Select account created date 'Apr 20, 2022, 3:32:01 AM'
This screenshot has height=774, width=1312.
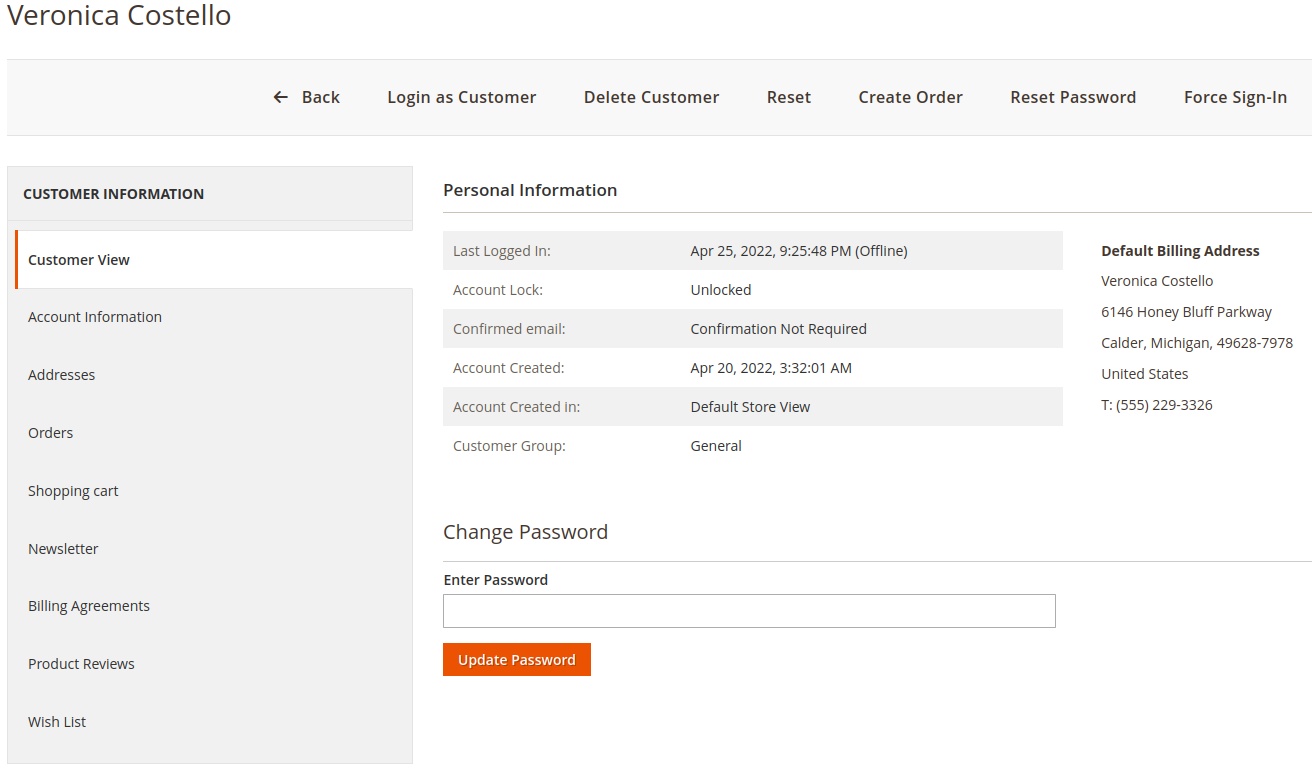(771, 368)
